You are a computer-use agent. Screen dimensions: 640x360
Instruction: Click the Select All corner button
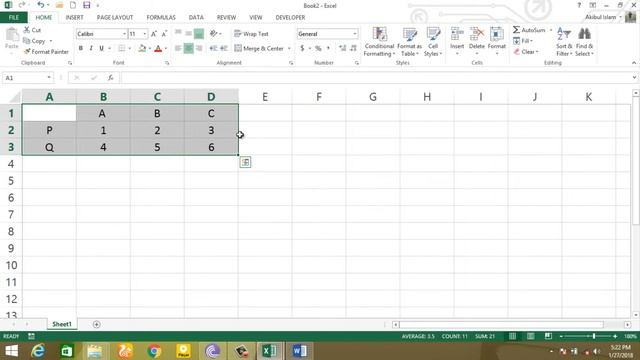pyautogui.click(x=15, y=97)
